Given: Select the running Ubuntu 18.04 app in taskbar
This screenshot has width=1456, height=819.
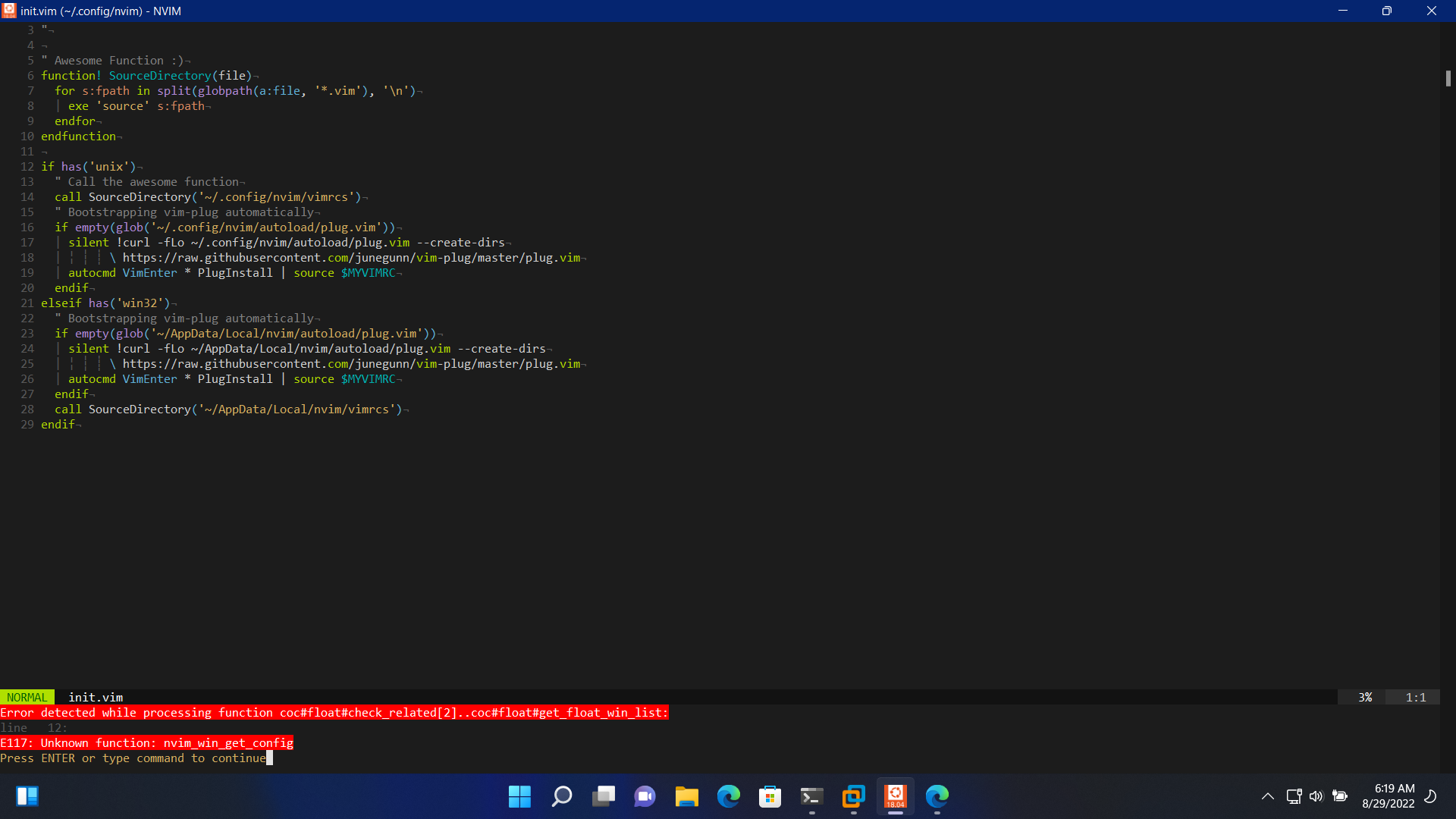Looking at the screenshot, I should (895, 796).
